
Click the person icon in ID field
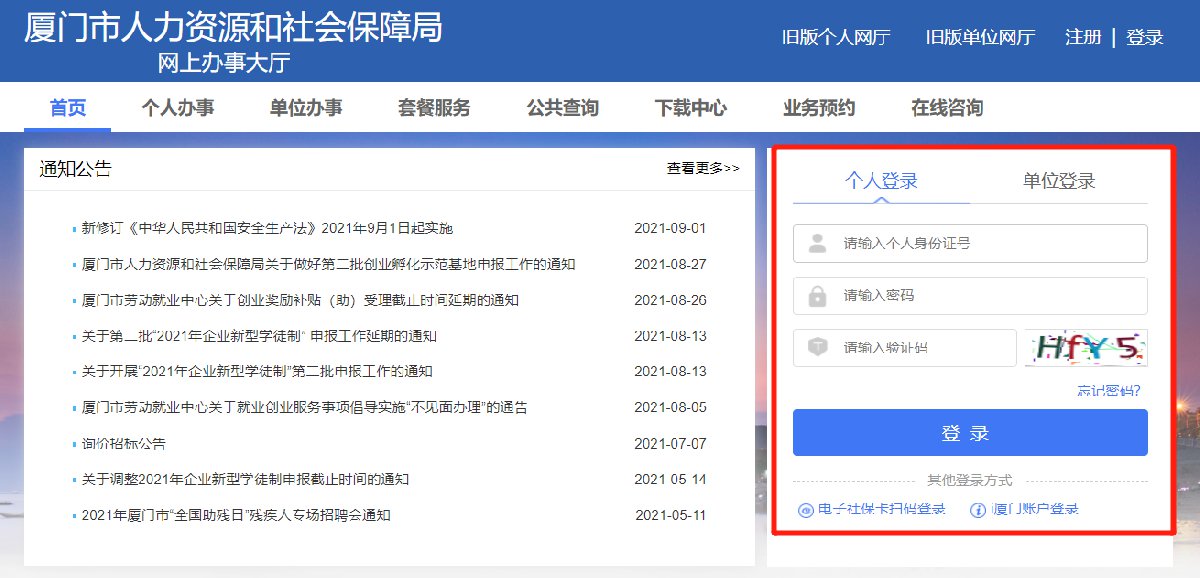point(817,243)
